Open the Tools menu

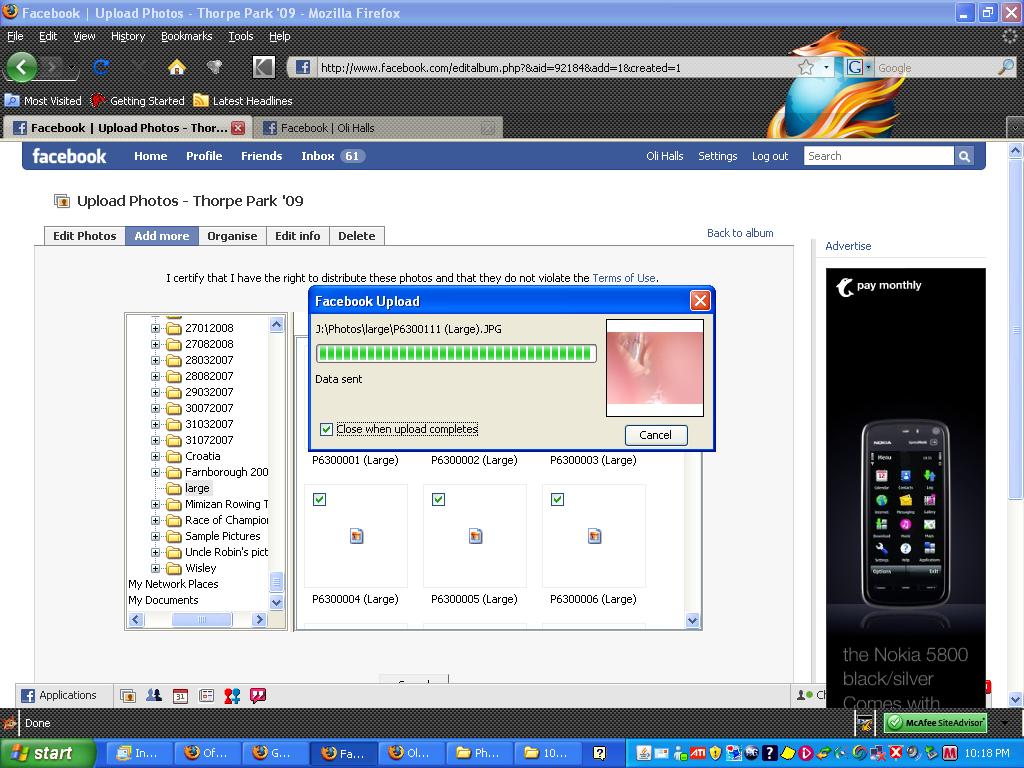[240, 37]
